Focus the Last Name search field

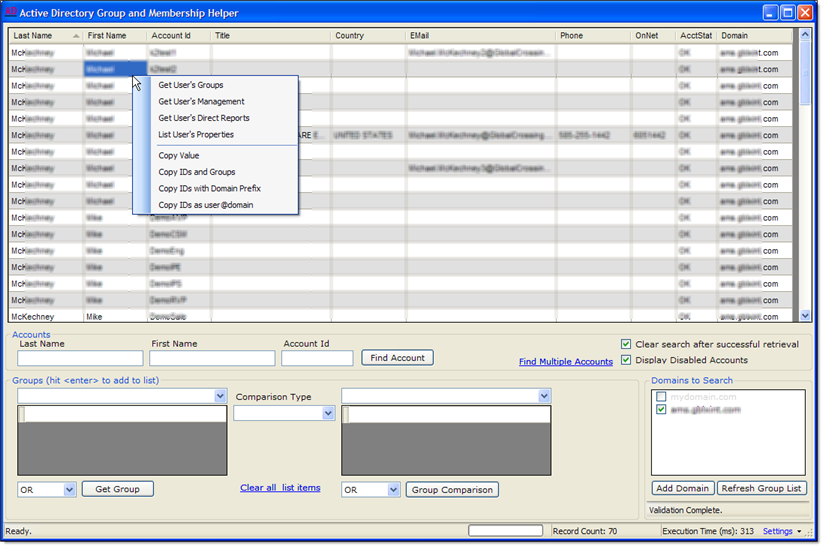click(80, 358)
